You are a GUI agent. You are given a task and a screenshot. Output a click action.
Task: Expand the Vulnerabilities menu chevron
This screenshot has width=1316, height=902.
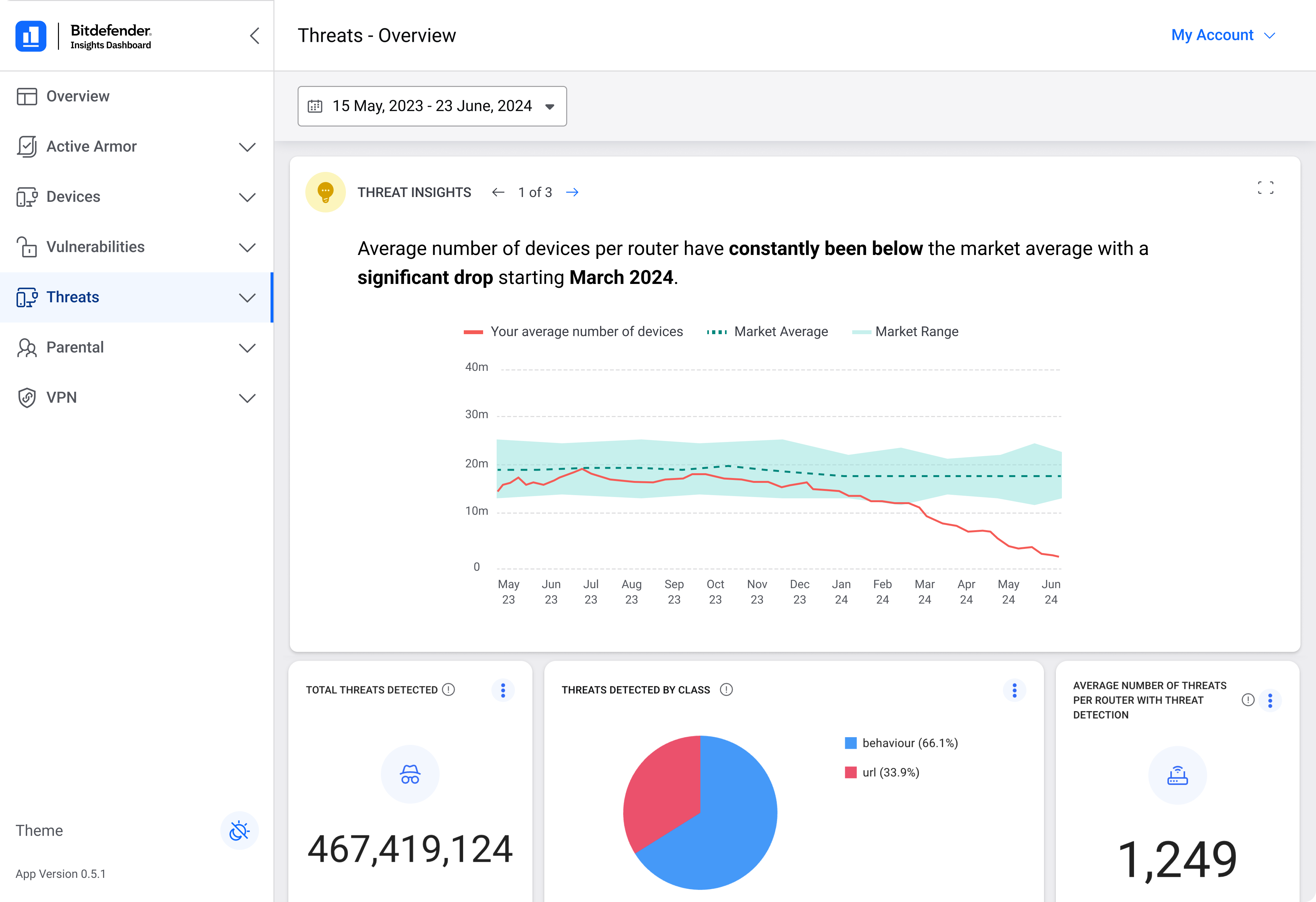coord(247,247)
